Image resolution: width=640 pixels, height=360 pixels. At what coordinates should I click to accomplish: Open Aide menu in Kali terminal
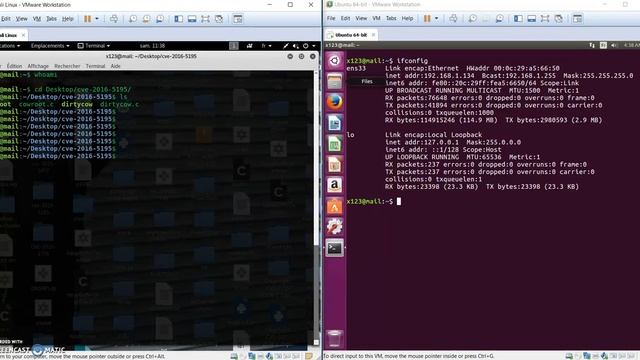(x=116, y=66)
